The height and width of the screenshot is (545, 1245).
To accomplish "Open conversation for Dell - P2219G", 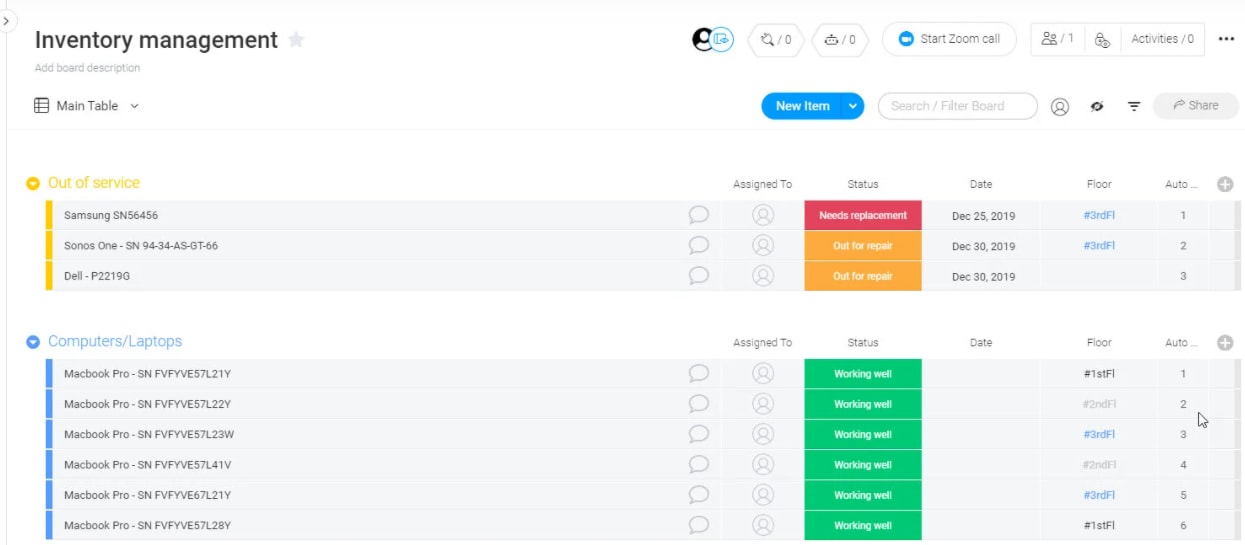I will (699, 275).
